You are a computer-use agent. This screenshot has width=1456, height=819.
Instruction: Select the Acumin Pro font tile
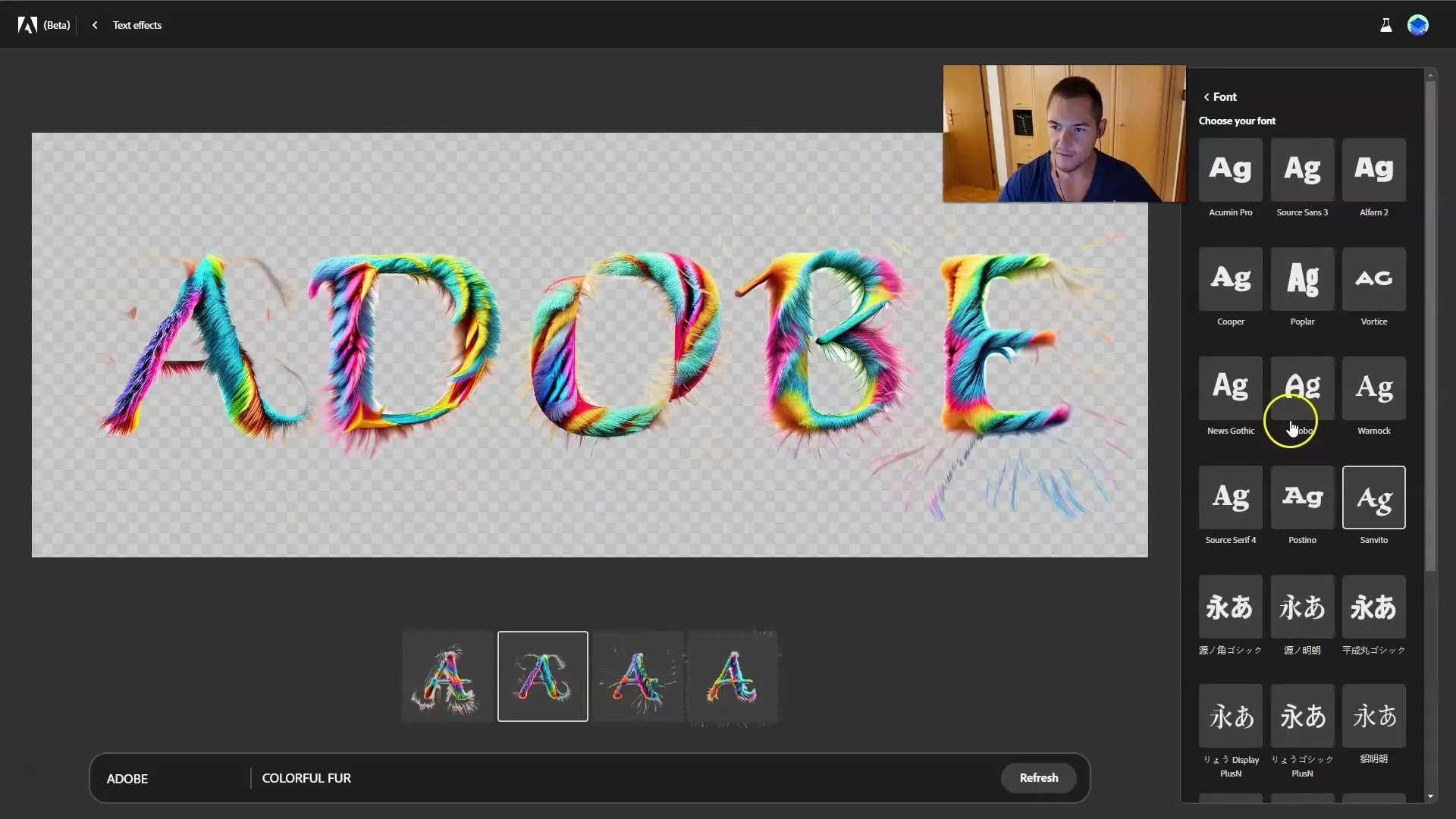tap(1230, 169)
